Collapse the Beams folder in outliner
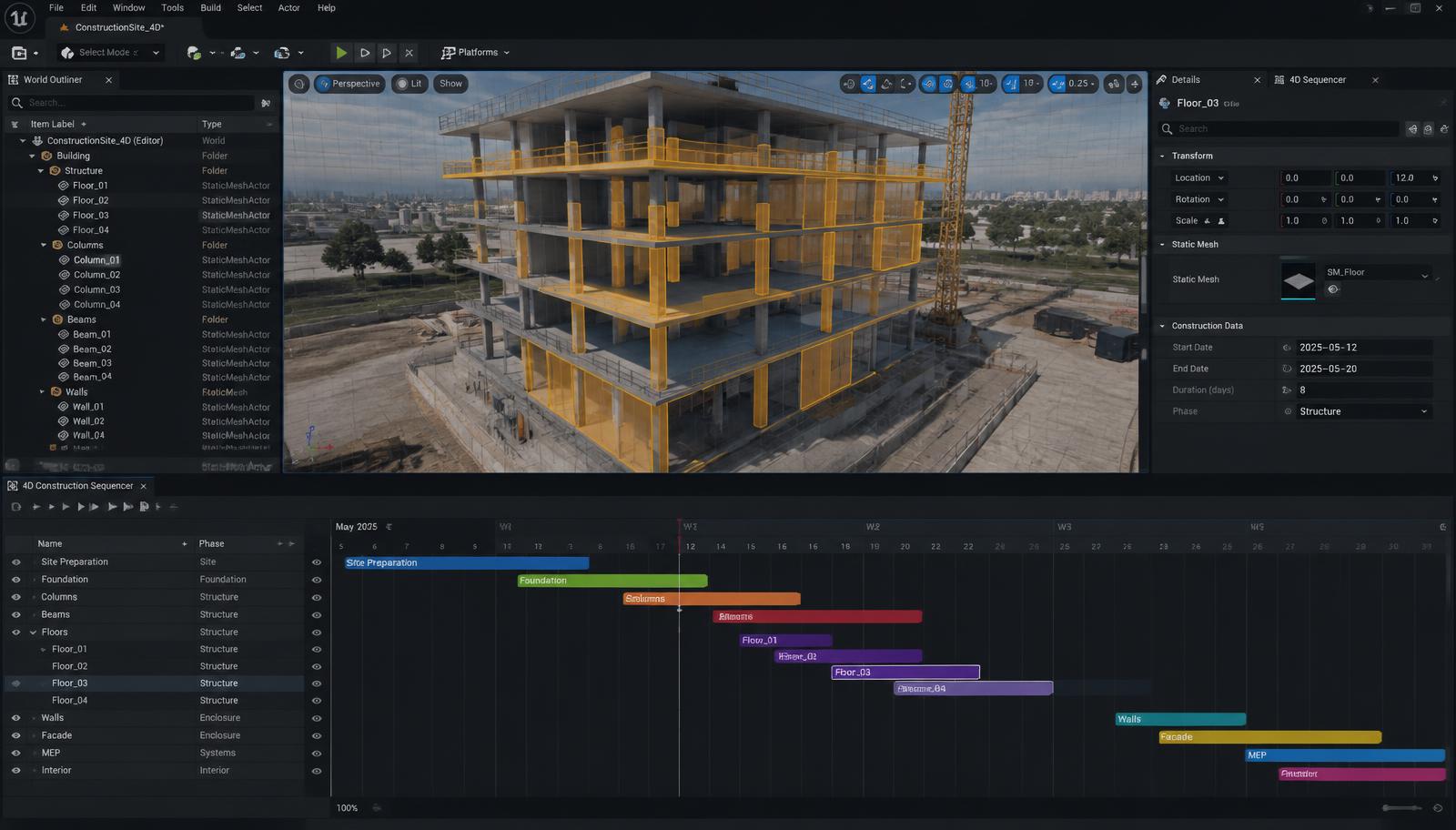This screenshot has width=1456, height=830. click(43, 319)
